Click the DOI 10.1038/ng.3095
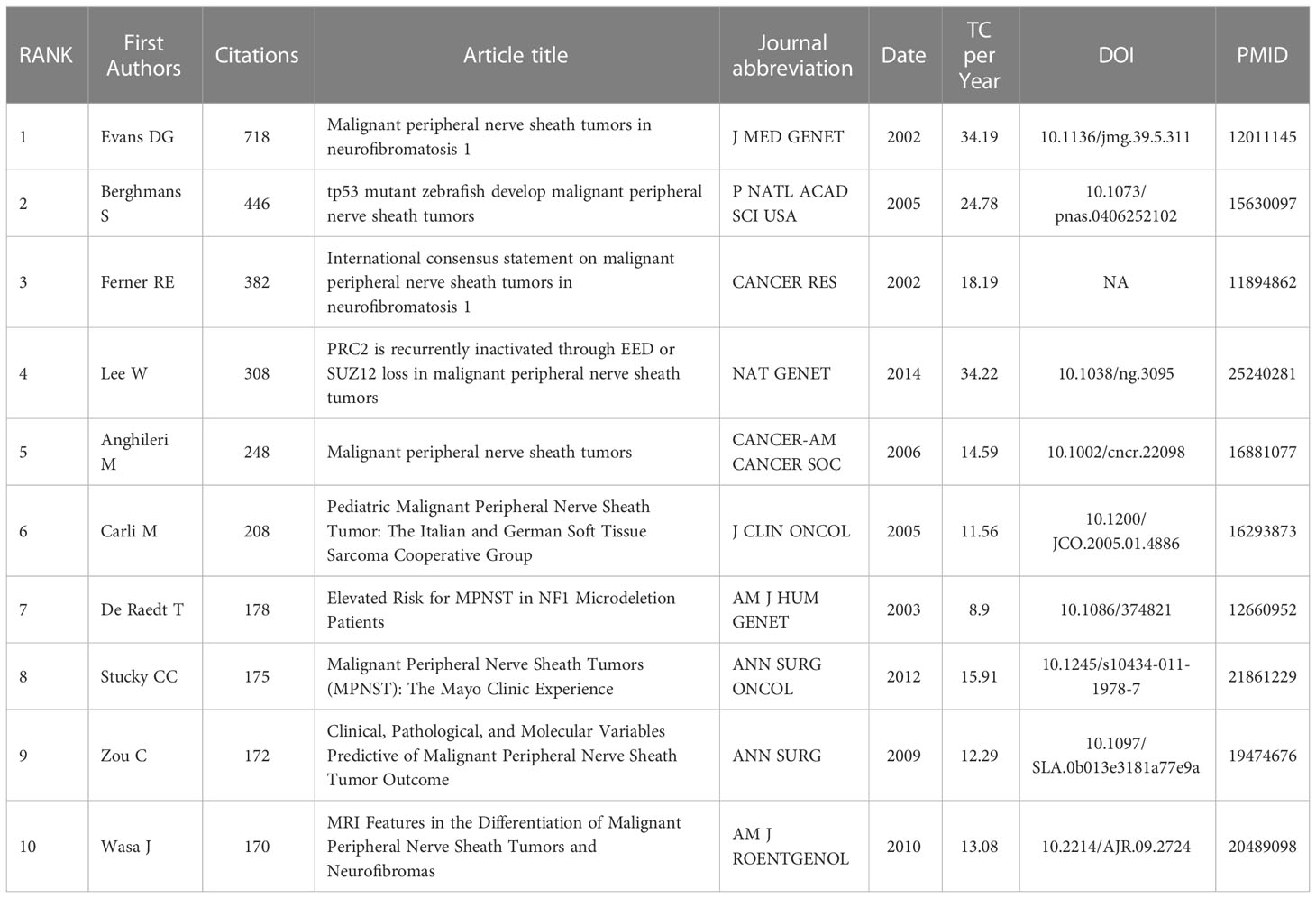This screenshot has height=898, width=1316. click(1116, 373)
